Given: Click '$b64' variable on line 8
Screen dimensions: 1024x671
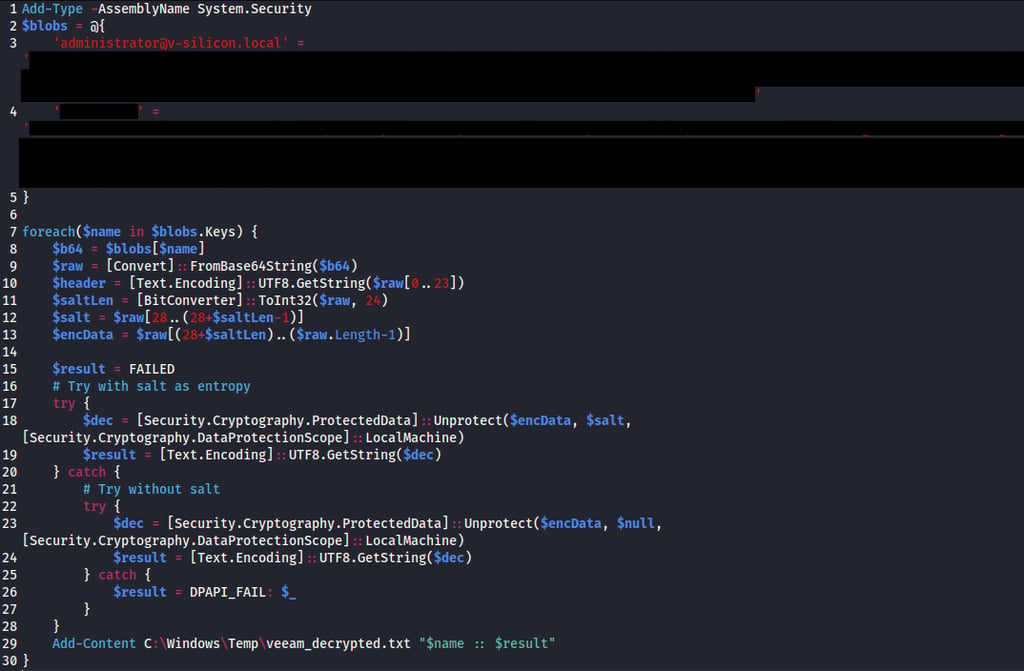Looking at the screenshot, I should point(68,249).
